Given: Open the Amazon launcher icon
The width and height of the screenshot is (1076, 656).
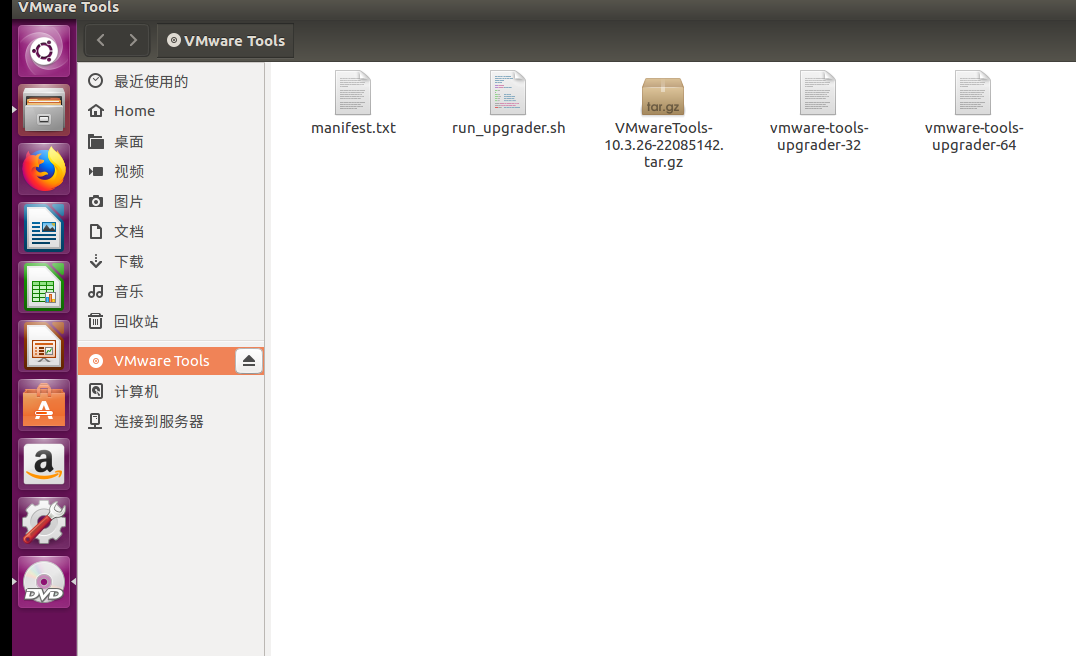Looking at the screenshot, I should pyautogui.click(x=43, y=463).
